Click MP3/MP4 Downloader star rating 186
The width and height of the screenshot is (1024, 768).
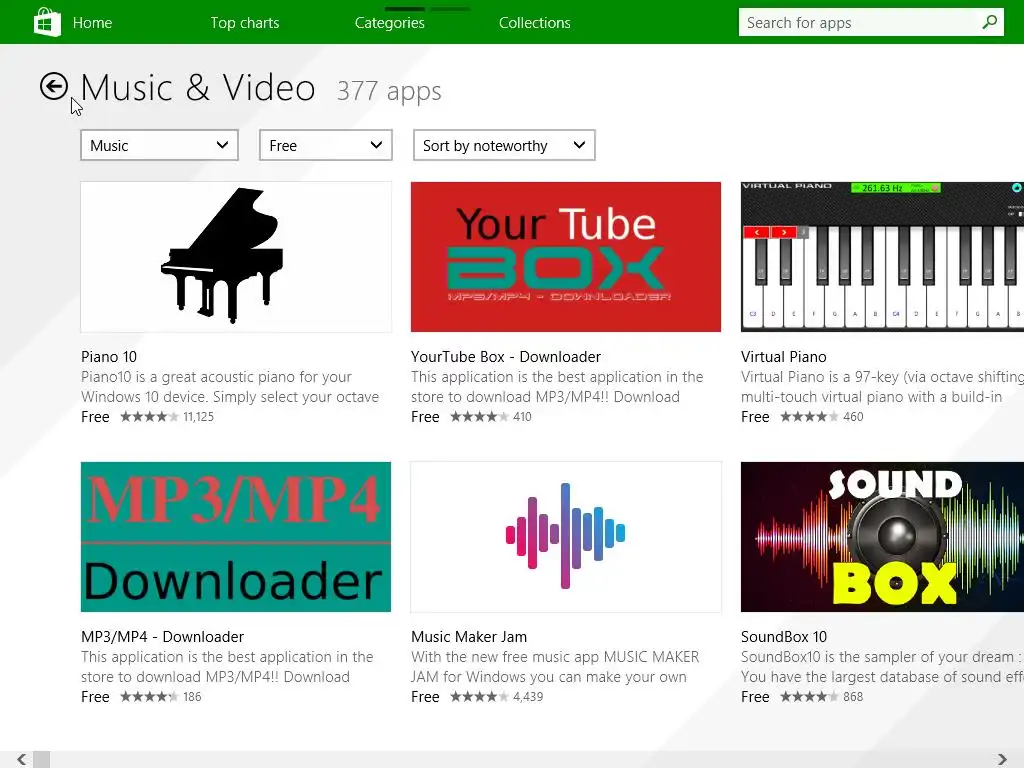pos(161,697)
